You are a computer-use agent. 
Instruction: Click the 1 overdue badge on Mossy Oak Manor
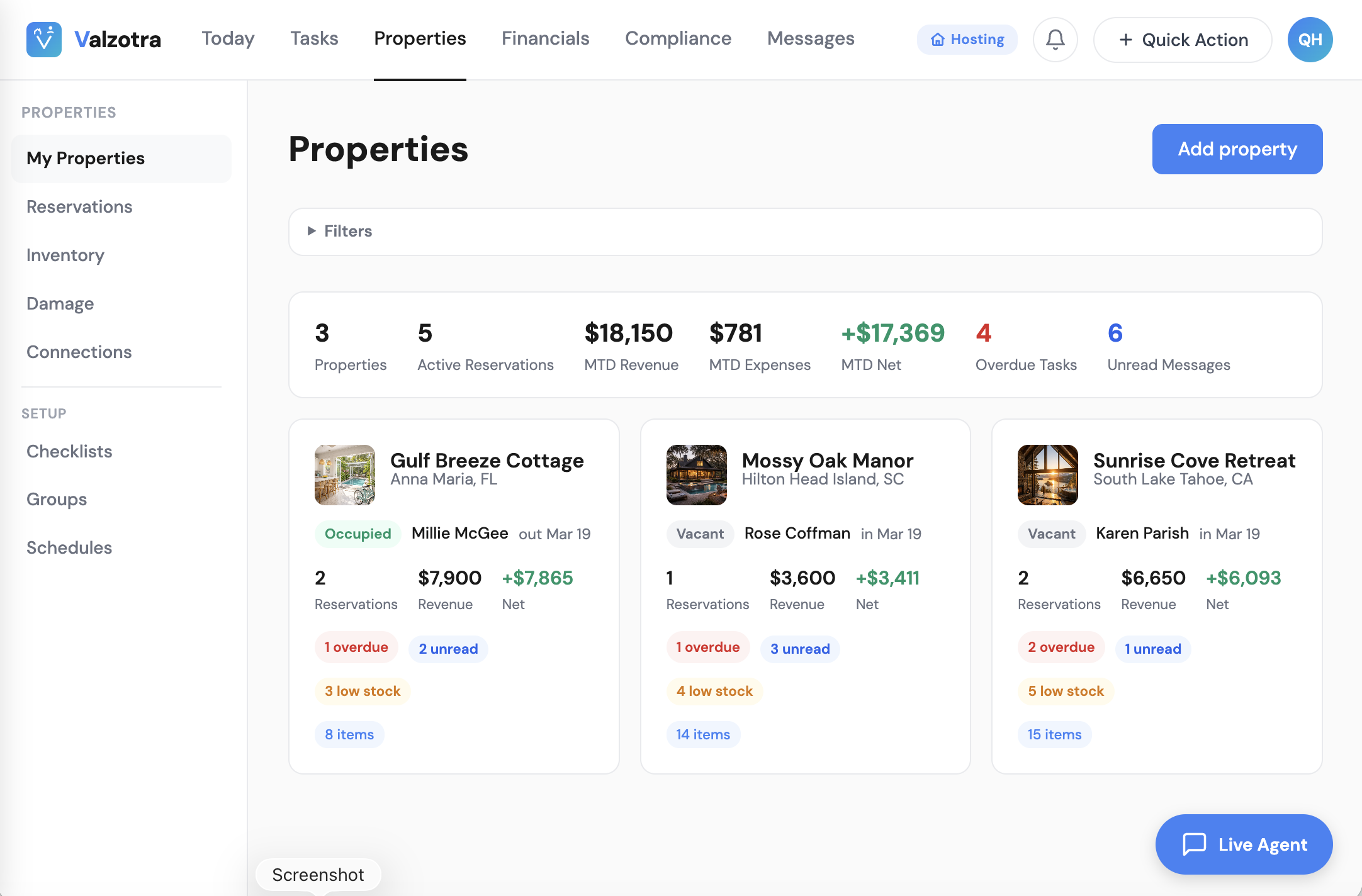click(x=708, y=647)
